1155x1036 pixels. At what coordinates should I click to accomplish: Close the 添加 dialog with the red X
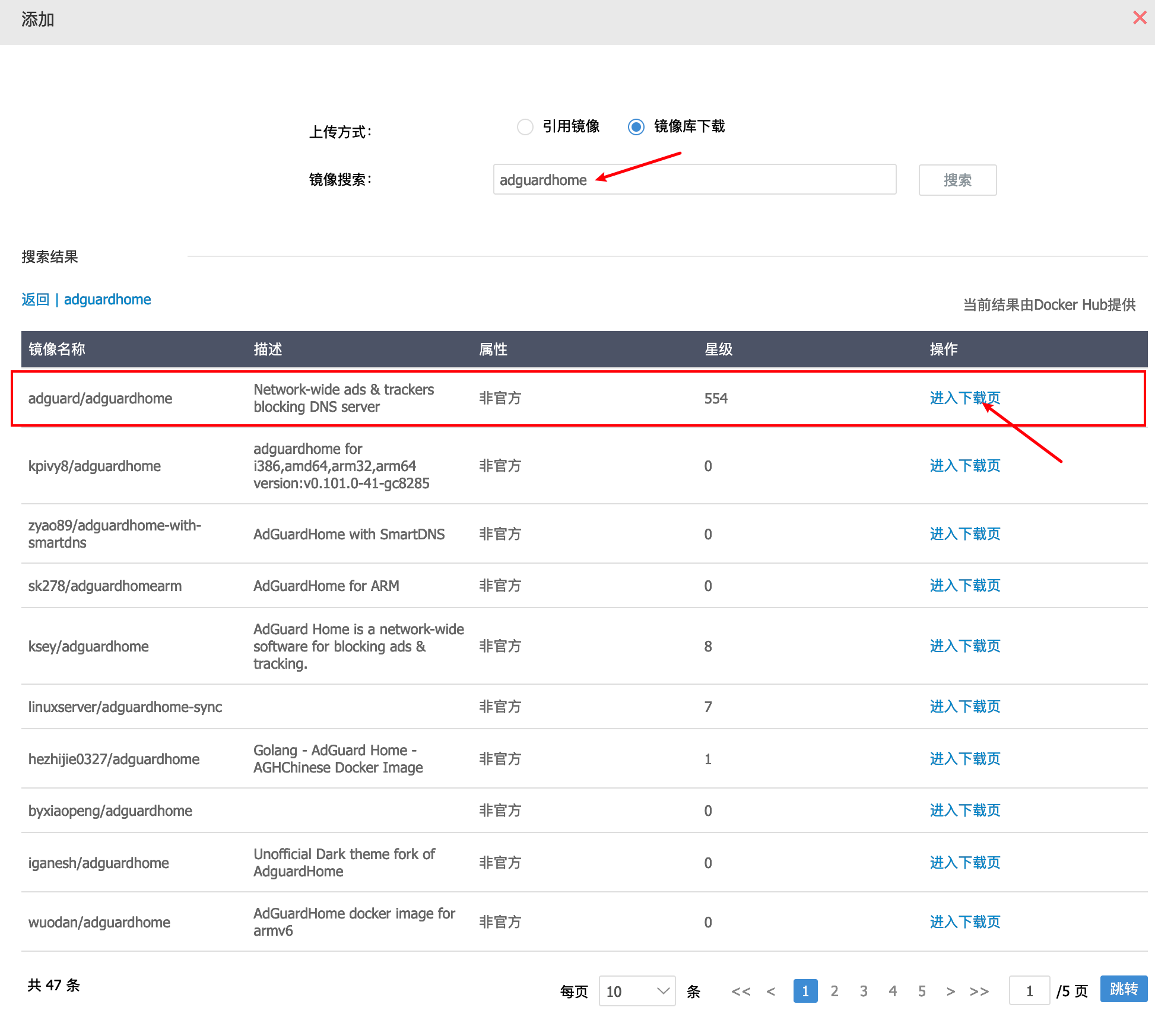[1140, 18]
